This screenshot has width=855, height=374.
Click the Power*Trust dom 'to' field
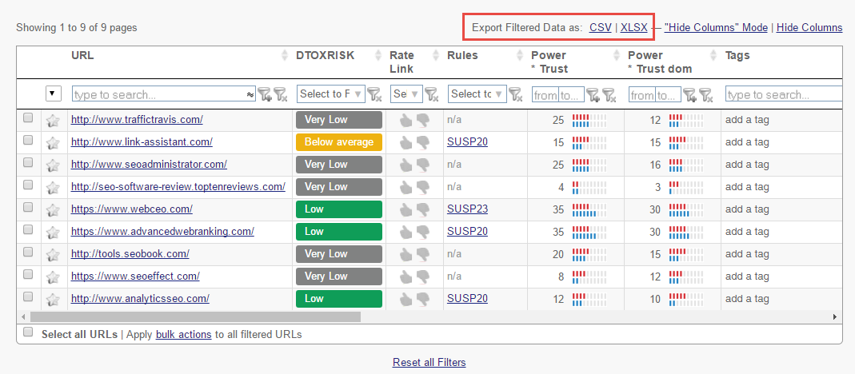668,95
